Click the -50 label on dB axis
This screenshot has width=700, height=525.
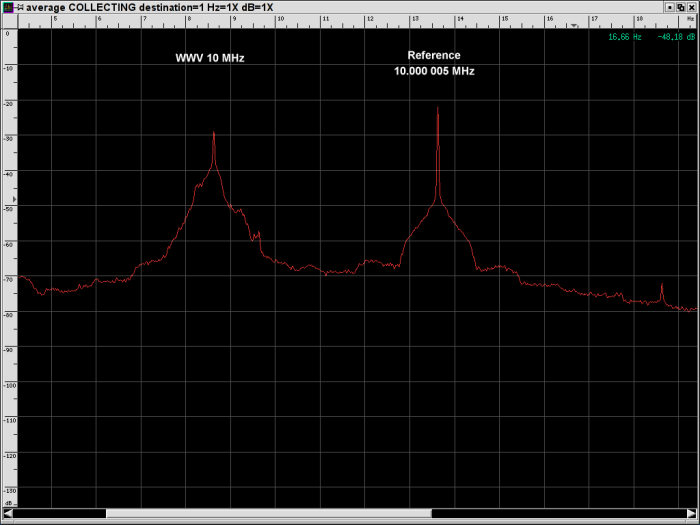click(8, 209)
